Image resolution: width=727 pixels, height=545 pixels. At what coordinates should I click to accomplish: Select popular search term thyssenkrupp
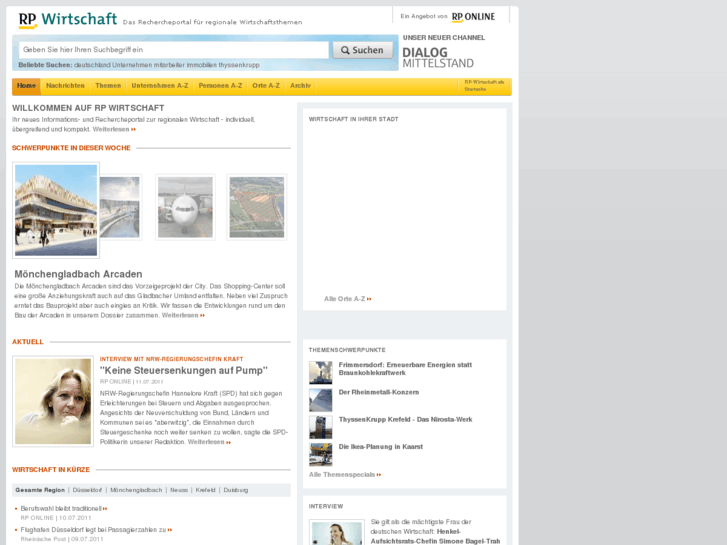pos(239,65)
